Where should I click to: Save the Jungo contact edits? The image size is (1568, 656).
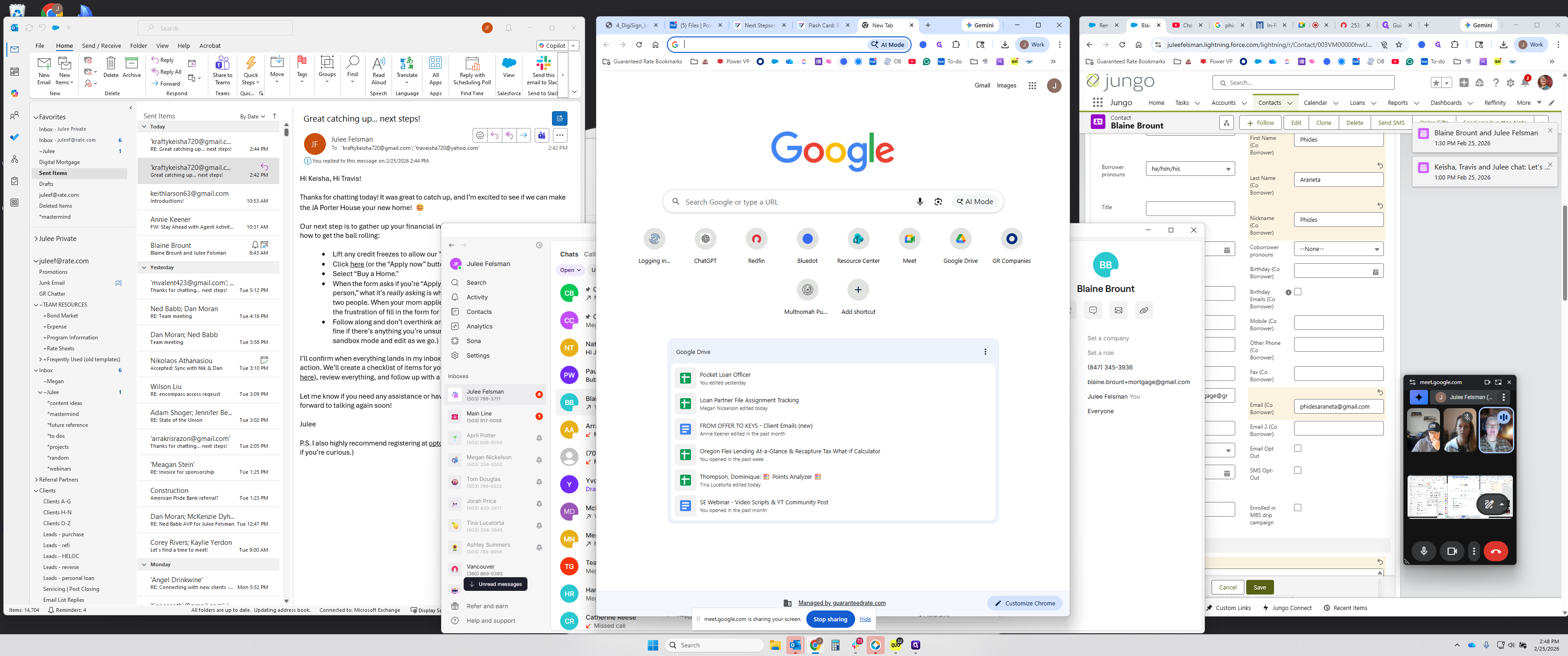[1259, 587]
